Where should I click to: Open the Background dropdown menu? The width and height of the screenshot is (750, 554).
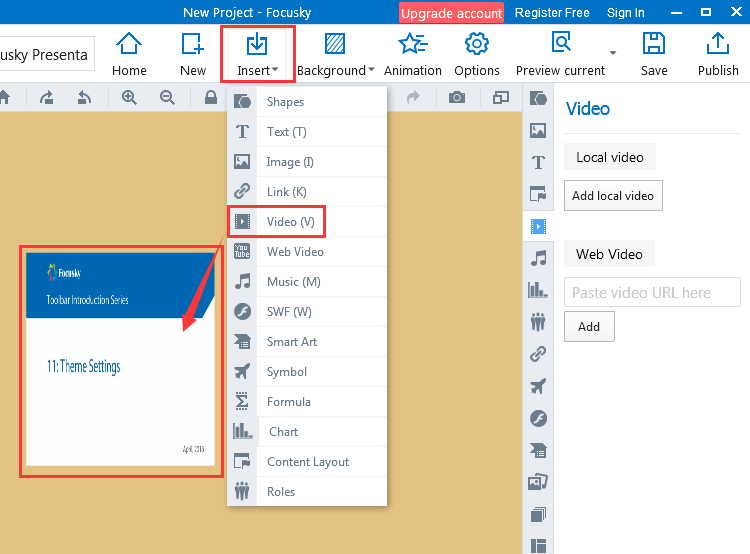(x=335, y=54)
